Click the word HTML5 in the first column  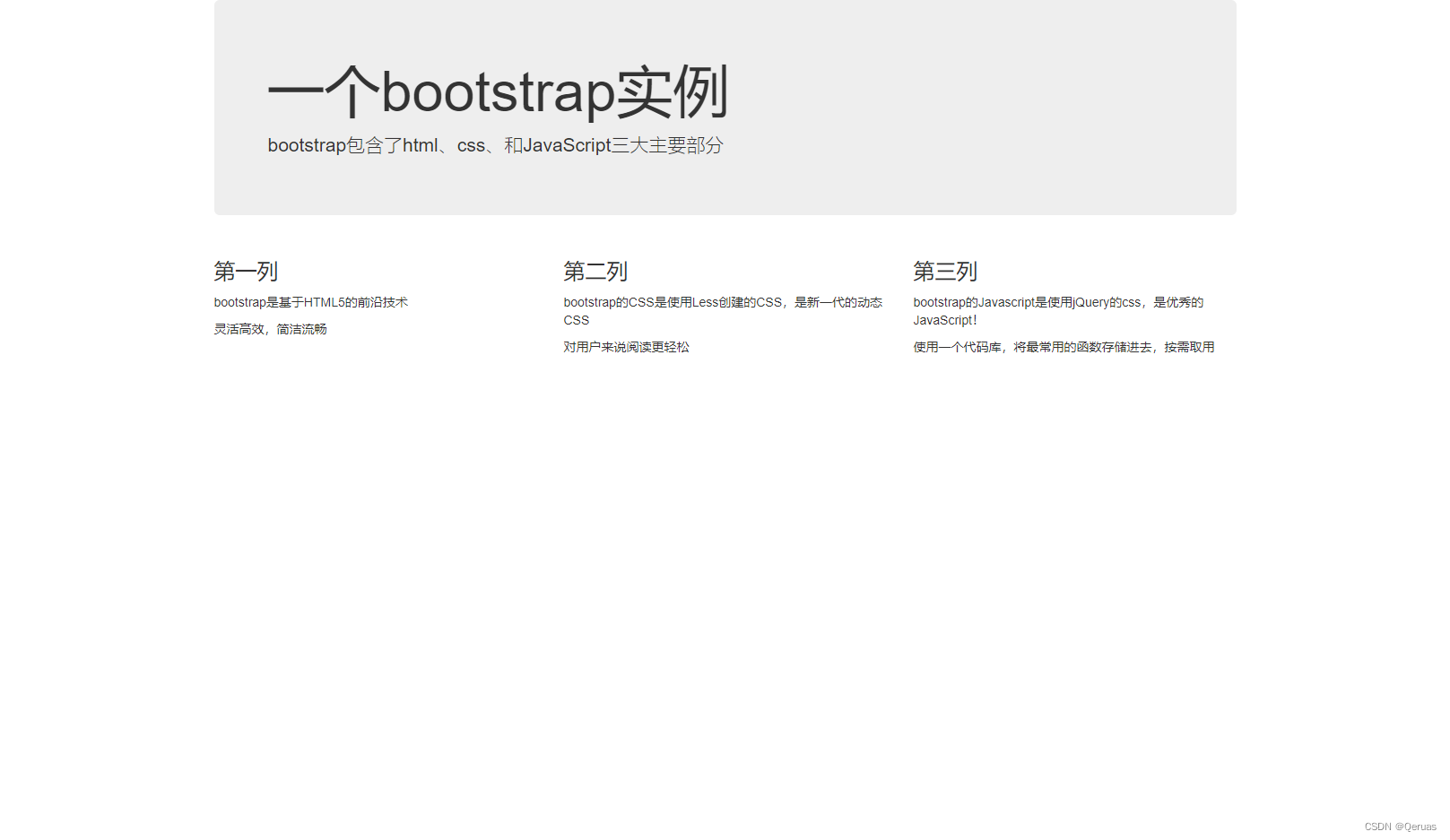pos(322,302)
